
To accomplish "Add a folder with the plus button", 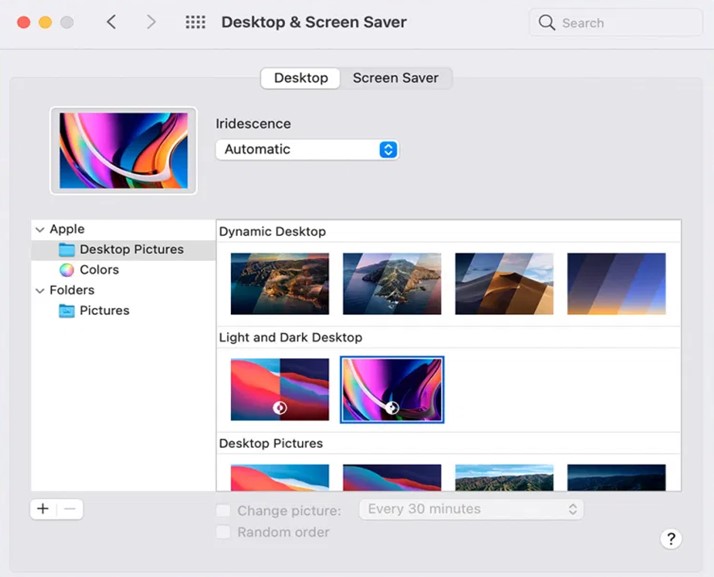I will [x=43, y=509].
